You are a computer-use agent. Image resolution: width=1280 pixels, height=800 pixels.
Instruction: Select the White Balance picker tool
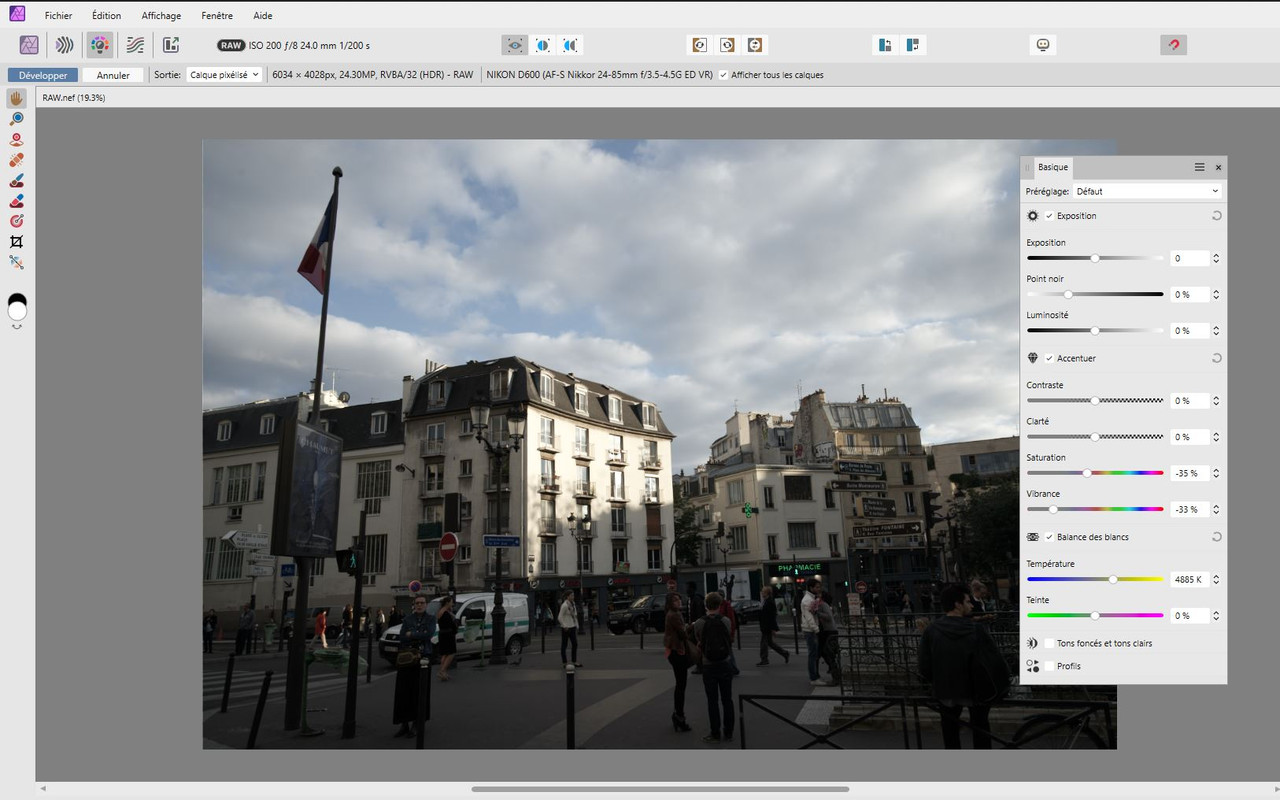(17, 262)
